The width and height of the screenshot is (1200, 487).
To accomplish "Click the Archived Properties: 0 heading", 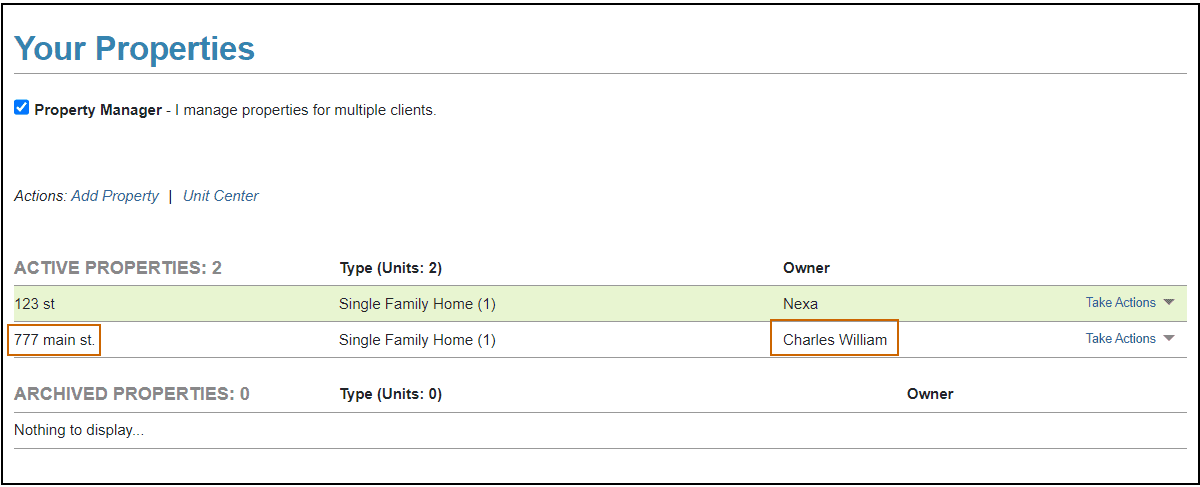I will [x=132, y=394].
